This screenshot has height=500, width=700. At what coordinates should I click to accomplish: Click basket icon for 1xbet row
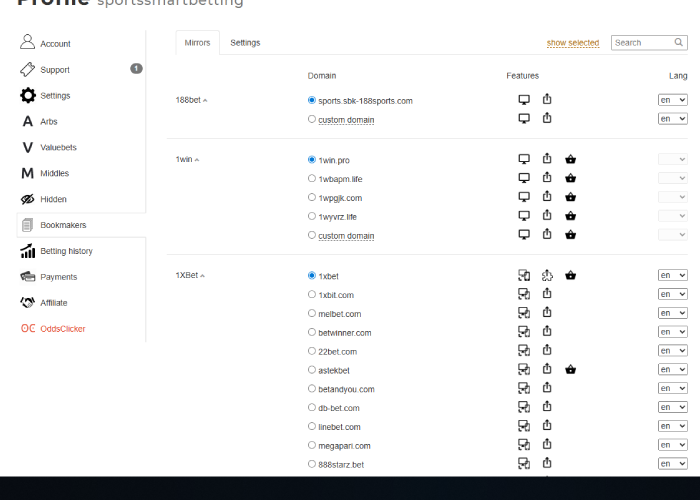coord(571,275)
